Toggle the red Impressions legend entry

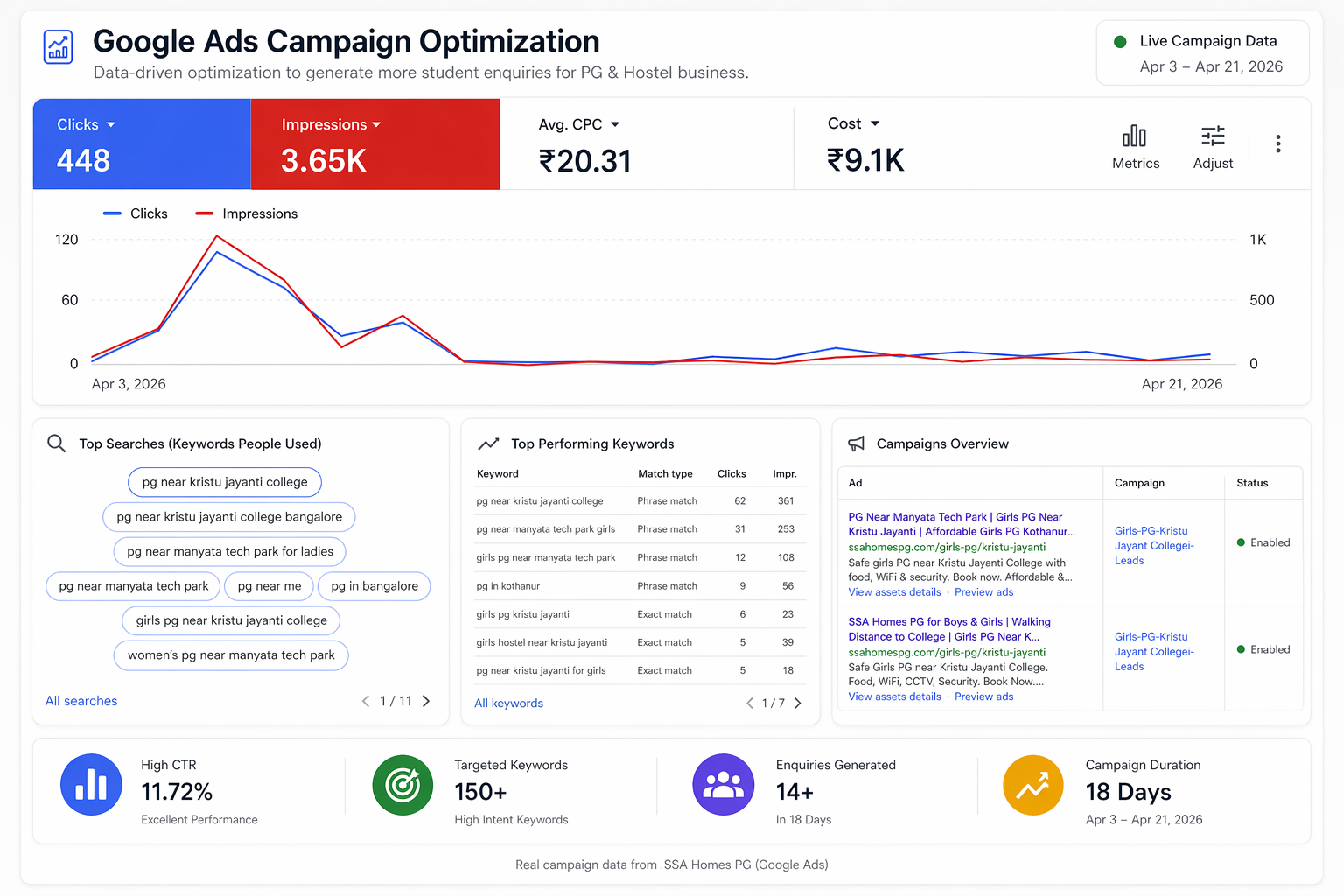point(247,213)
